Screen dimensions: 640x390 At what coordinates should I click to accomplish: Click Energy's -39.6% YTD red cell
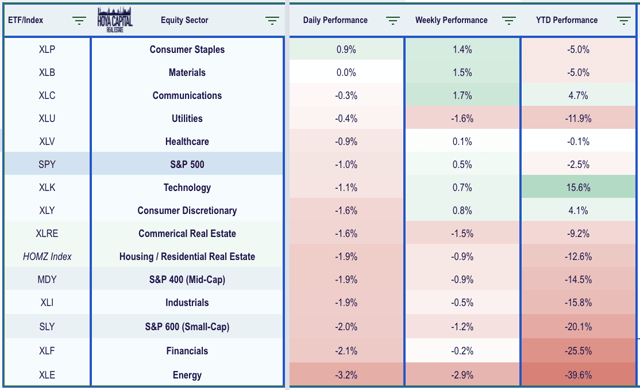pyautogui.click(x=578, y=374)
